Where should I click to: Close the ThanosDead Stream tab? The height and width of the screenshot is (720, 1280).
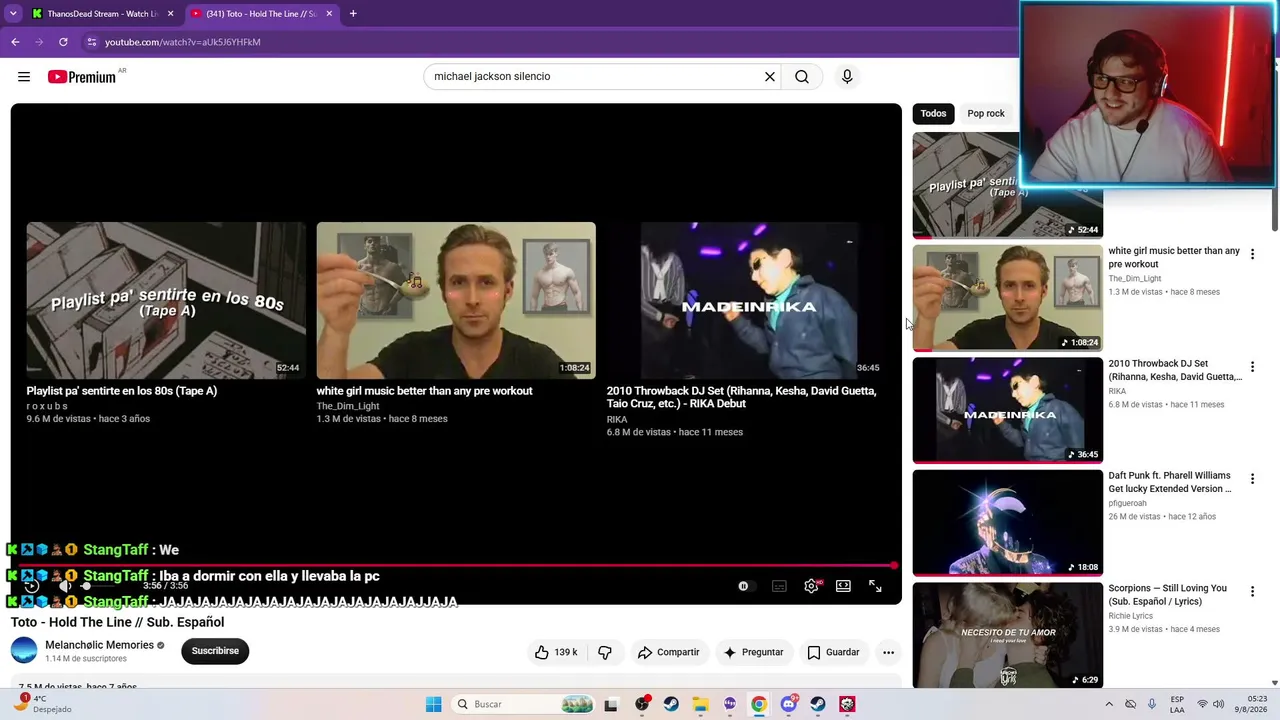(x=171, y=14)
